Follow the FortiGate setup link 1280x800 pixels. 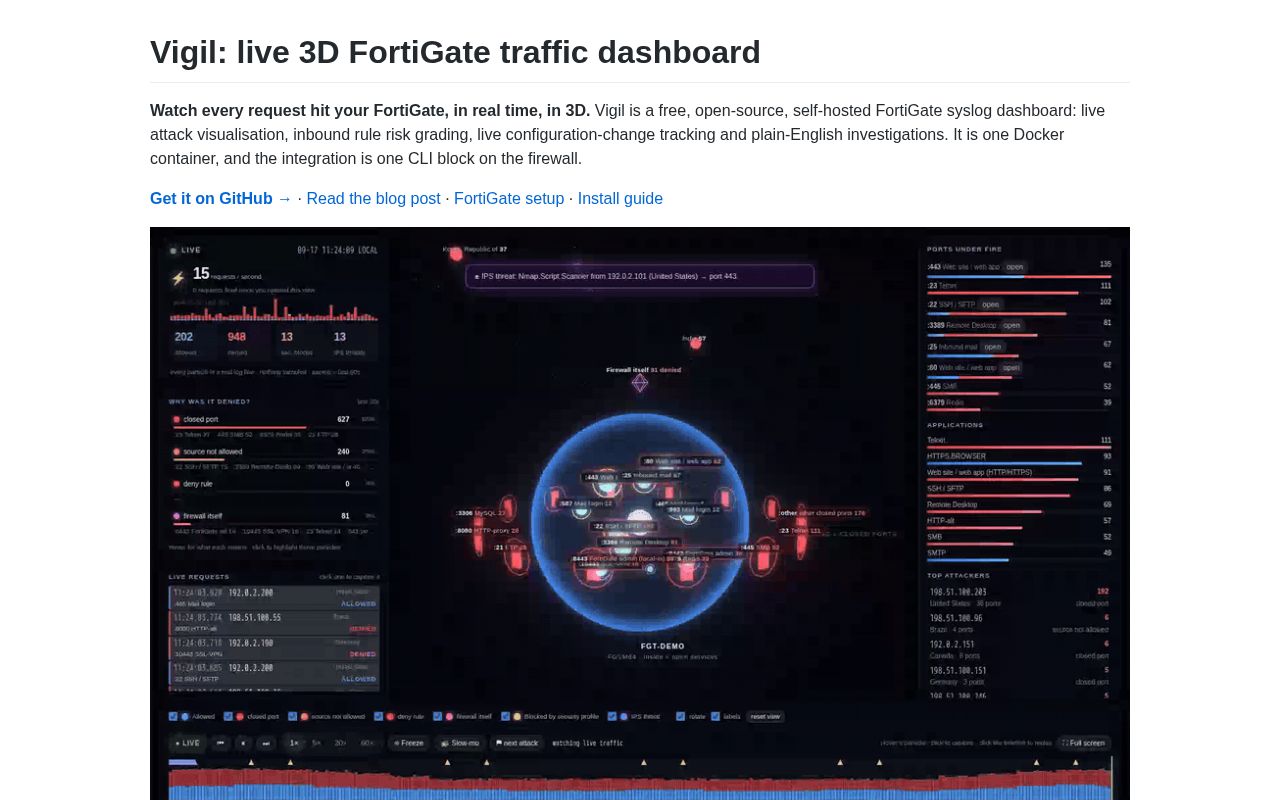click(509, 199)
